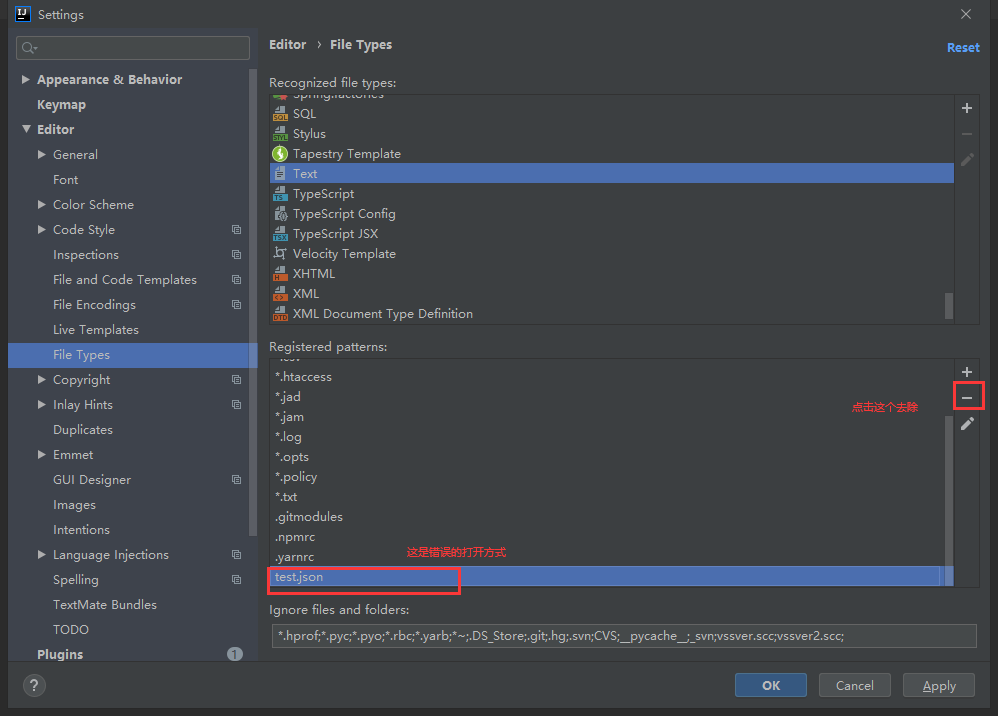The height and width of the screenshot is (716, 998).
Task: Click the copy icon beside Code Style
Action: (x=236, y=230)
